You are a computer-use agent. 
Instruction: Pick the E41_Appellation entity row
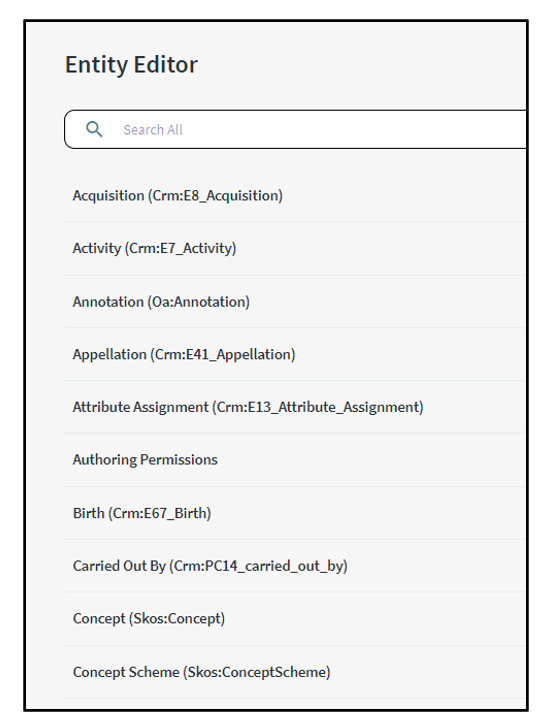pos(296,354)
